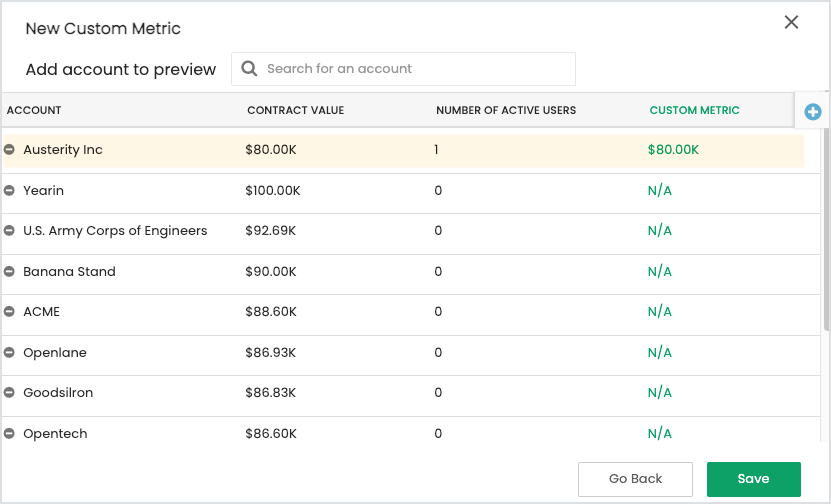Remove ACME with its minus icon
The image size is (831, 504).
[9, 312]
